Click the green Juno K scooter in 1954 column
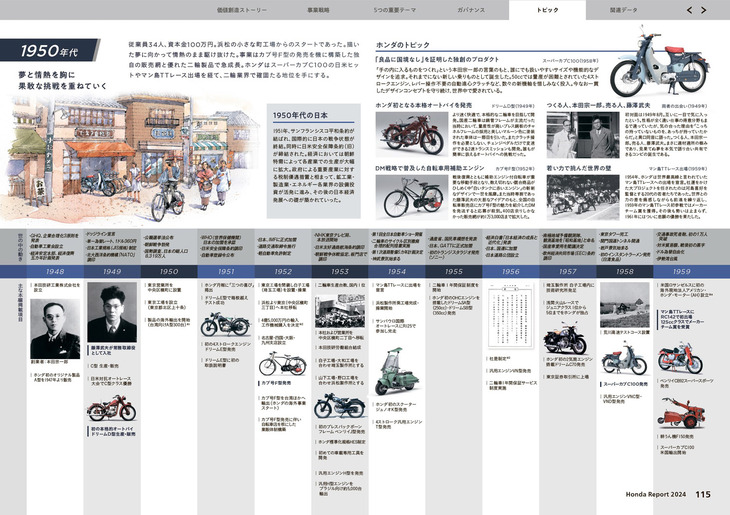 pyautogui.click(x=396, y=372)
